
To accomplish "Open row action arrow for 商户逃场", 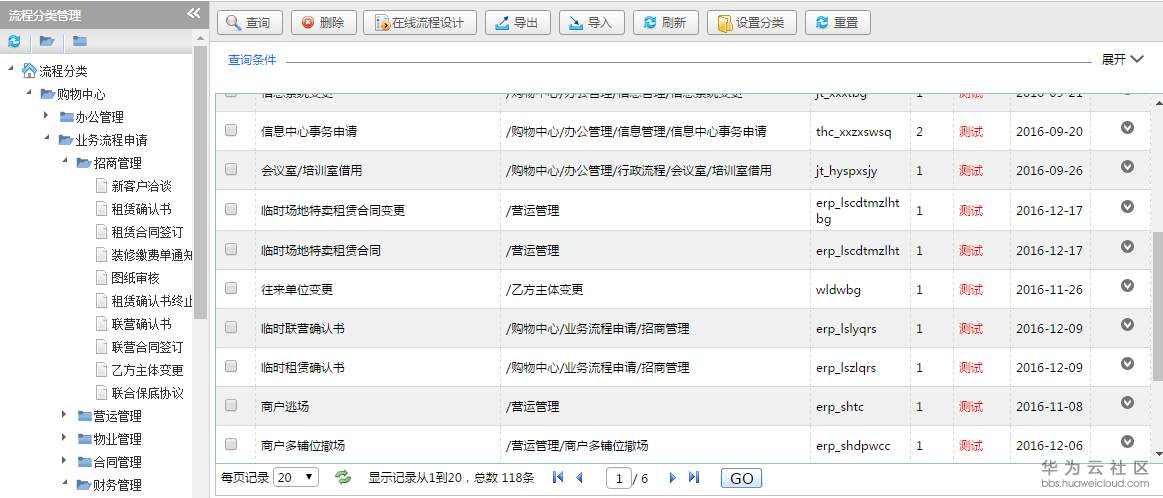I will click(x=1127, y=402).
